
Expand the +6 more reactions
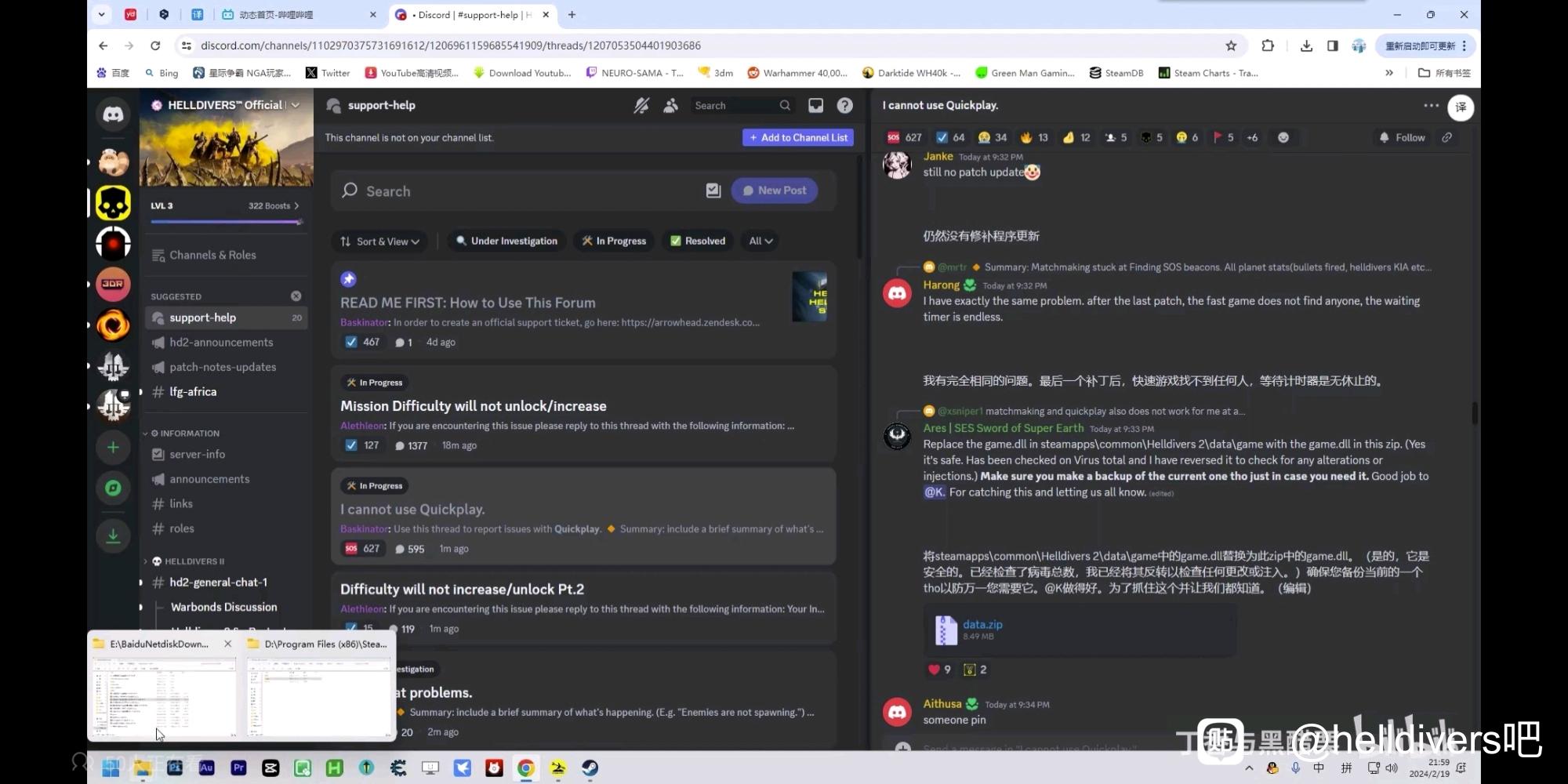1252,137
